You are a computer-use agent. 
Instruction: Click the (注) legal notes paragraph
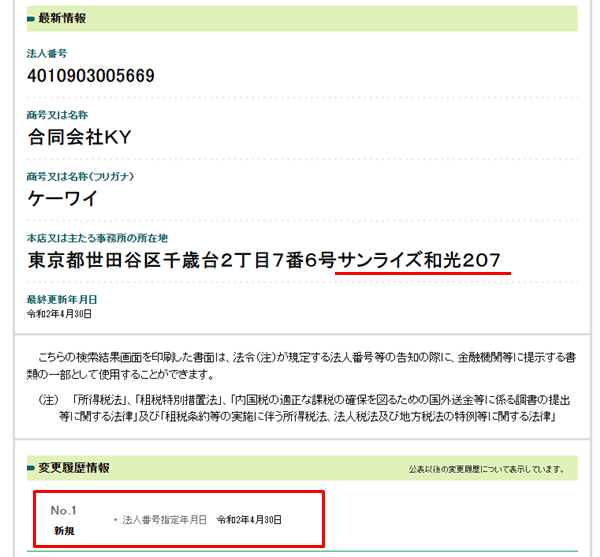point(305,408)
